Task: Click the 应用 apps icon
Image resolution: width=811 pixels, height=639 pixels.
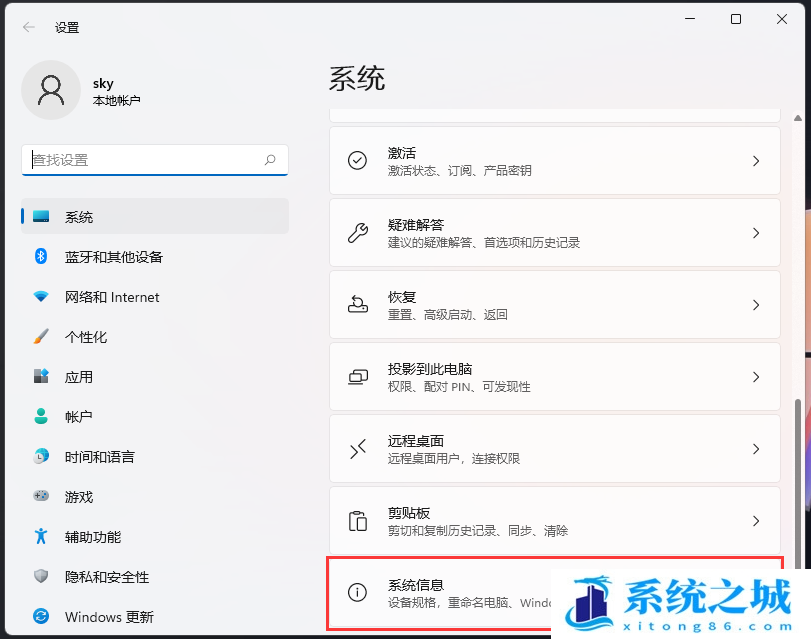Action: [41, 376]
